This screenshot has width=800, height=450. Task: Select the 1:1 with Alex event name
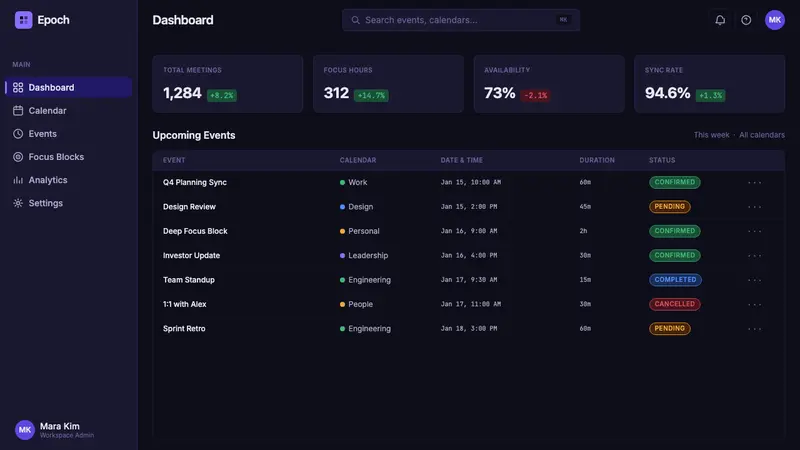click(185, 304)
